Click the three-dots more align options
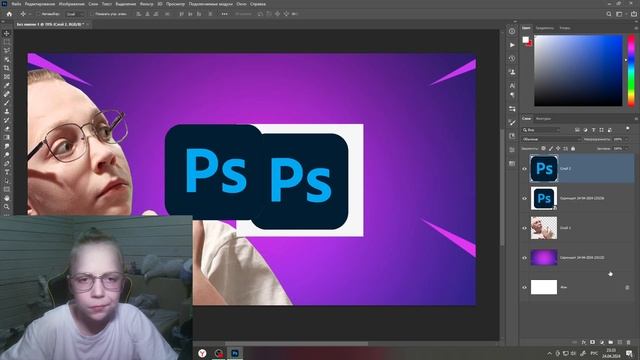The height and width of the screenshot is (360, 640). tap(224, 14)
